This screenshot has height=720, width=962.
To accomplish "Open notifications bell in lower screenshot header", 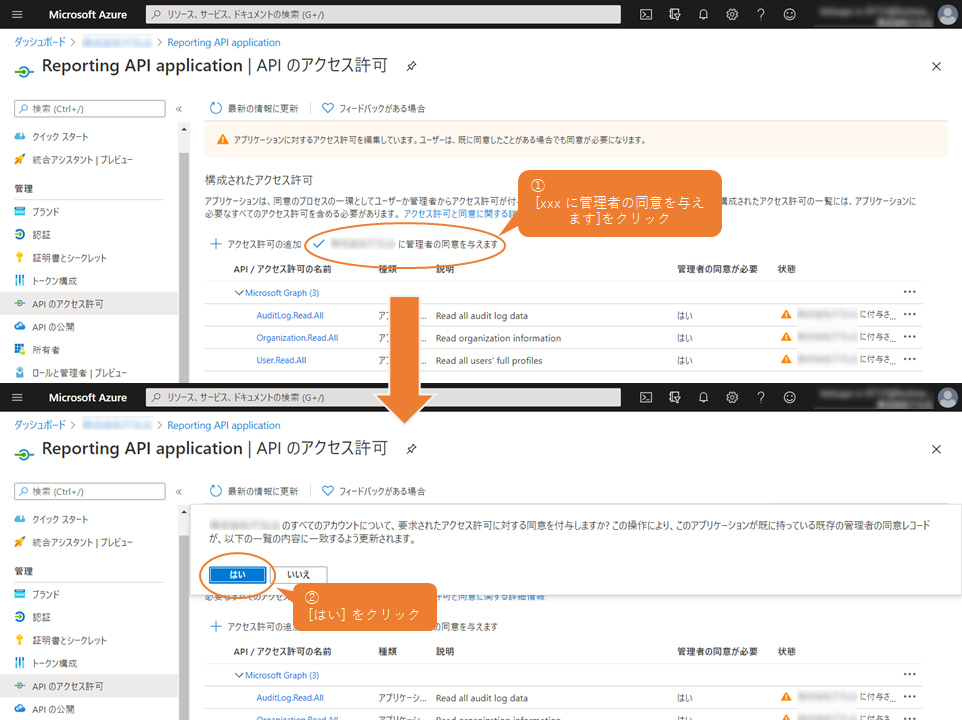I will pos(703,397).
